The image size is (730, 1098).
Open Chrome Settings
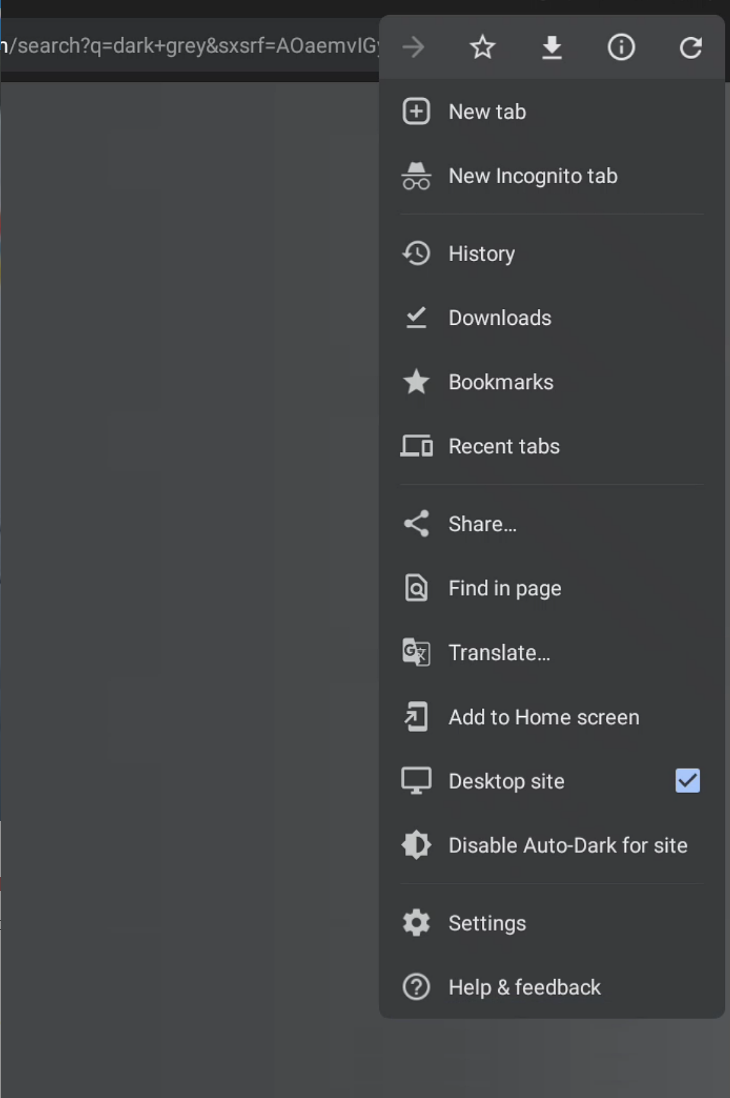coord(486,924)
